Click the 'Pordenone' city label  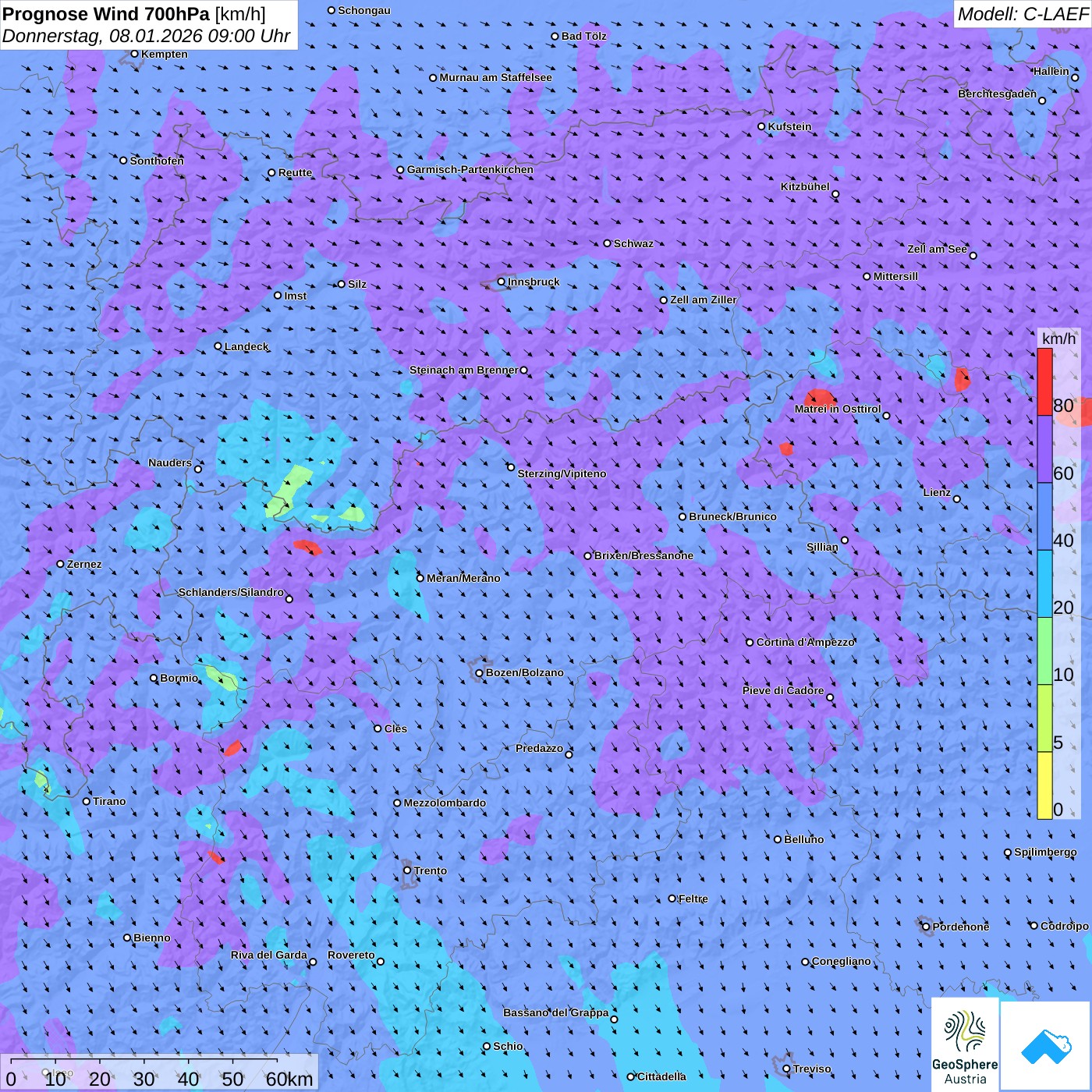[961, 927]
